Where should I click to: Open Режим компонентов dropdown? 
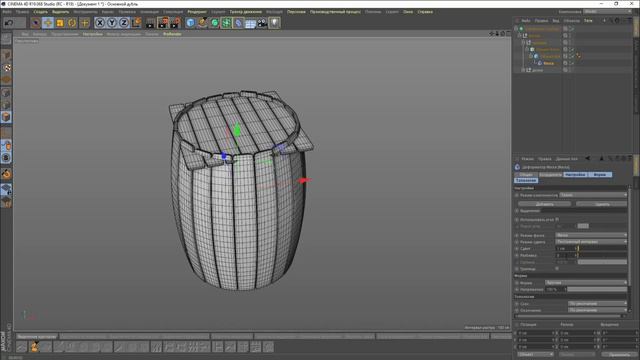click(593, 195)
